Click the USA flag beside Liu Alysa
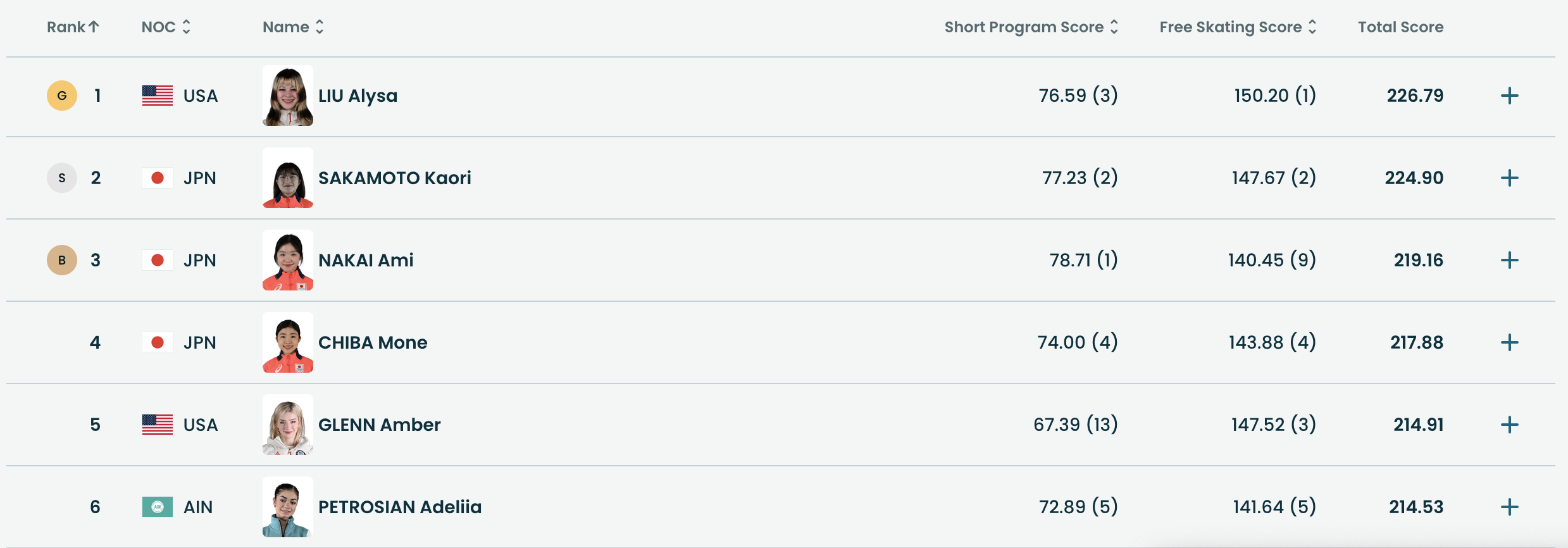The width and height of the screenshot is (1568, 548). 158,96
